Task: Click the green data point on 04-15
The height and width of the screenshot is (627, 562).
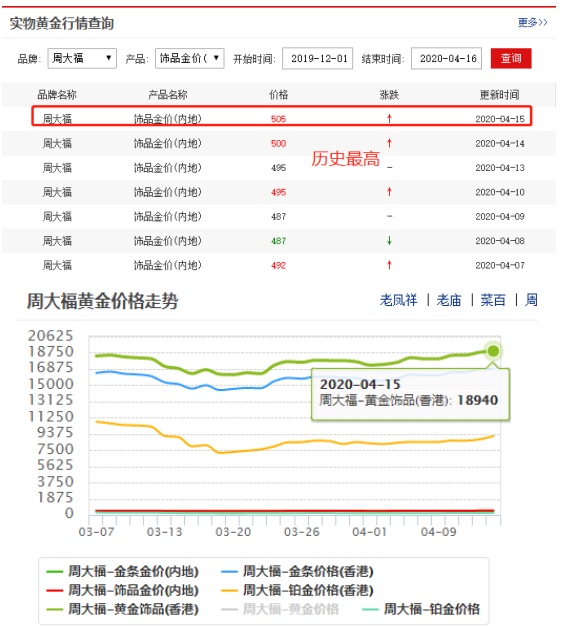Action: pos(493,351)
